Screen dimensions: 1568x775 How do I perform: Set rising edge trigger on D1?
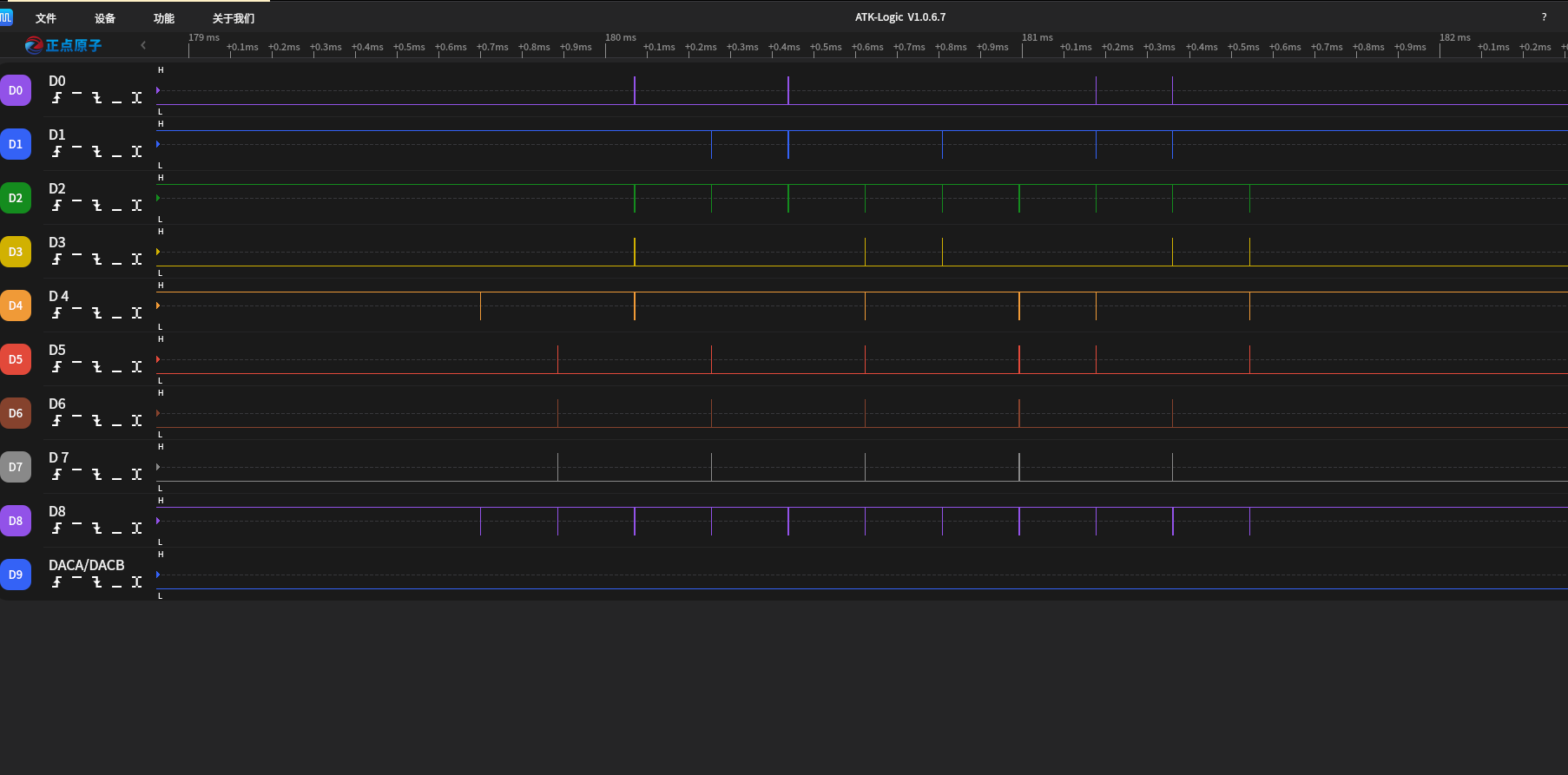click(56, 152)
